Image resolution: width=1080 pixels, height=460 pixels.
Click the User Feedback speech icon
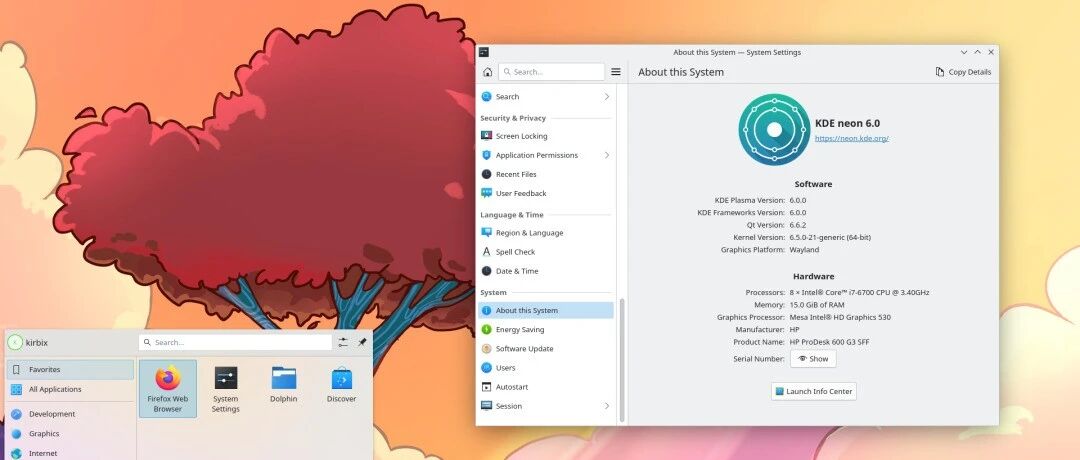point(486,194)
